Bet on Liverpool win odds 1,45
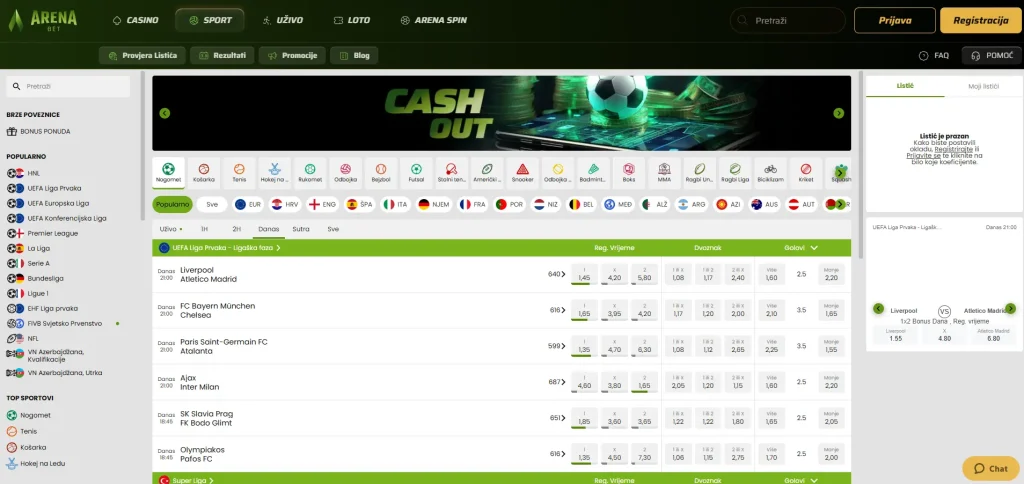The width and height of the screenshot is (1024, 484). pos(584,274)
